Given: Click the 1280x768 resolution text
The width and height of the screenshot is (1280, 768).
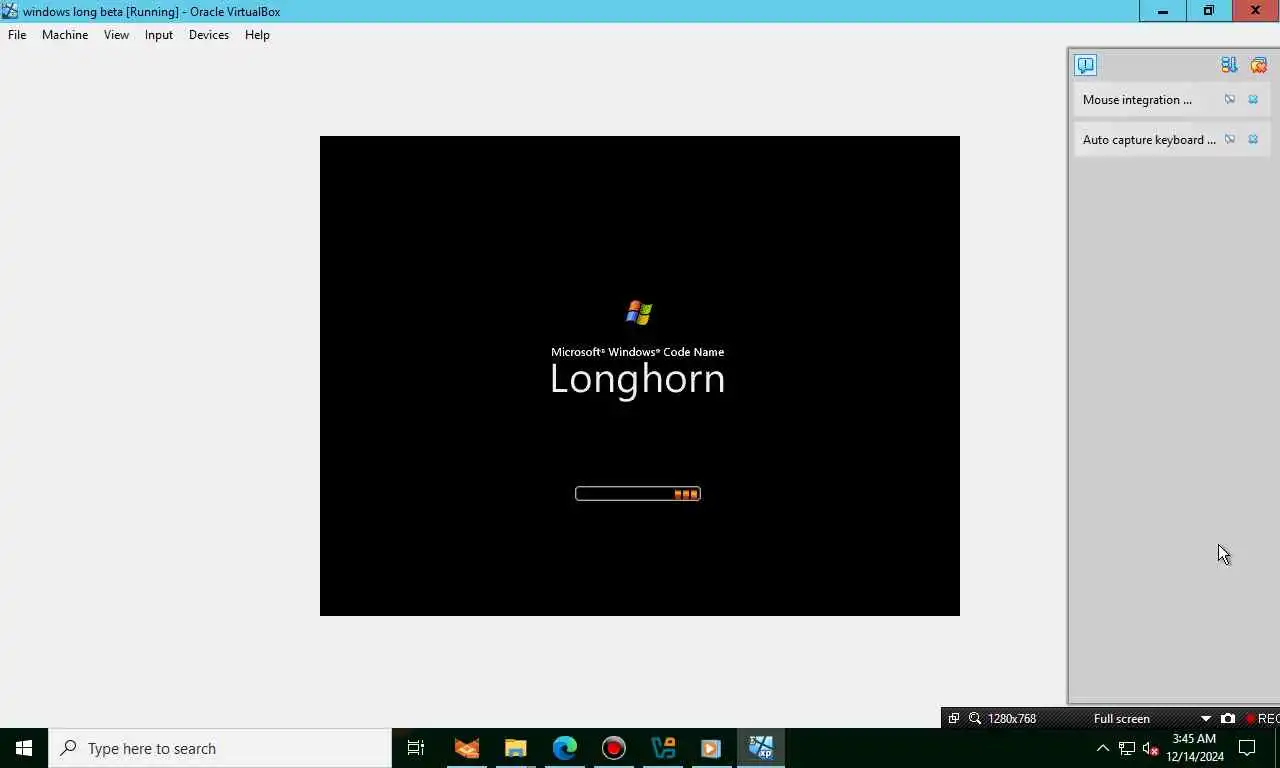Looking at the screenshot, I should coord(1012,719).
